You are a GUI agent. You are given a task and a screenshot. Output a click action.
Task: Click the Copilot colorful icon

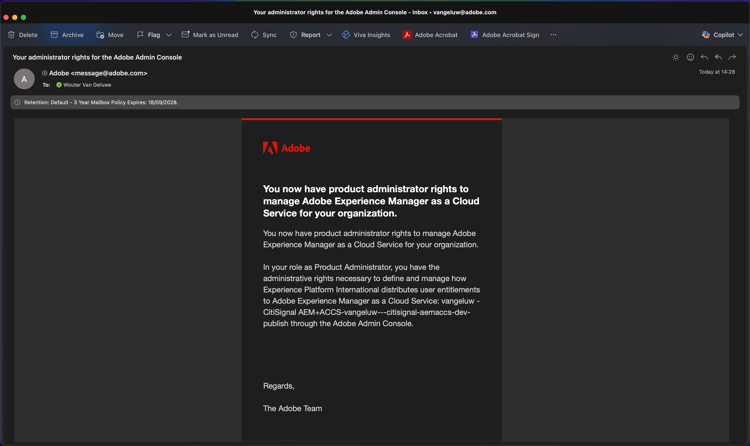click(x=706, y=35)
